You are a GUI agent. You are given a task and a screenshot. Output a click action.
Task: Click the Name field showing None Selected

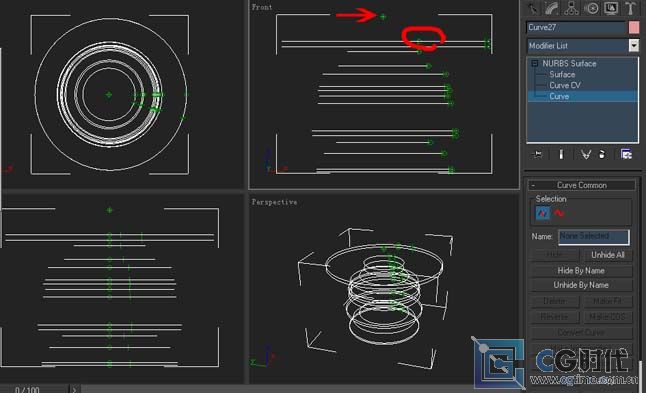[594, 236]
